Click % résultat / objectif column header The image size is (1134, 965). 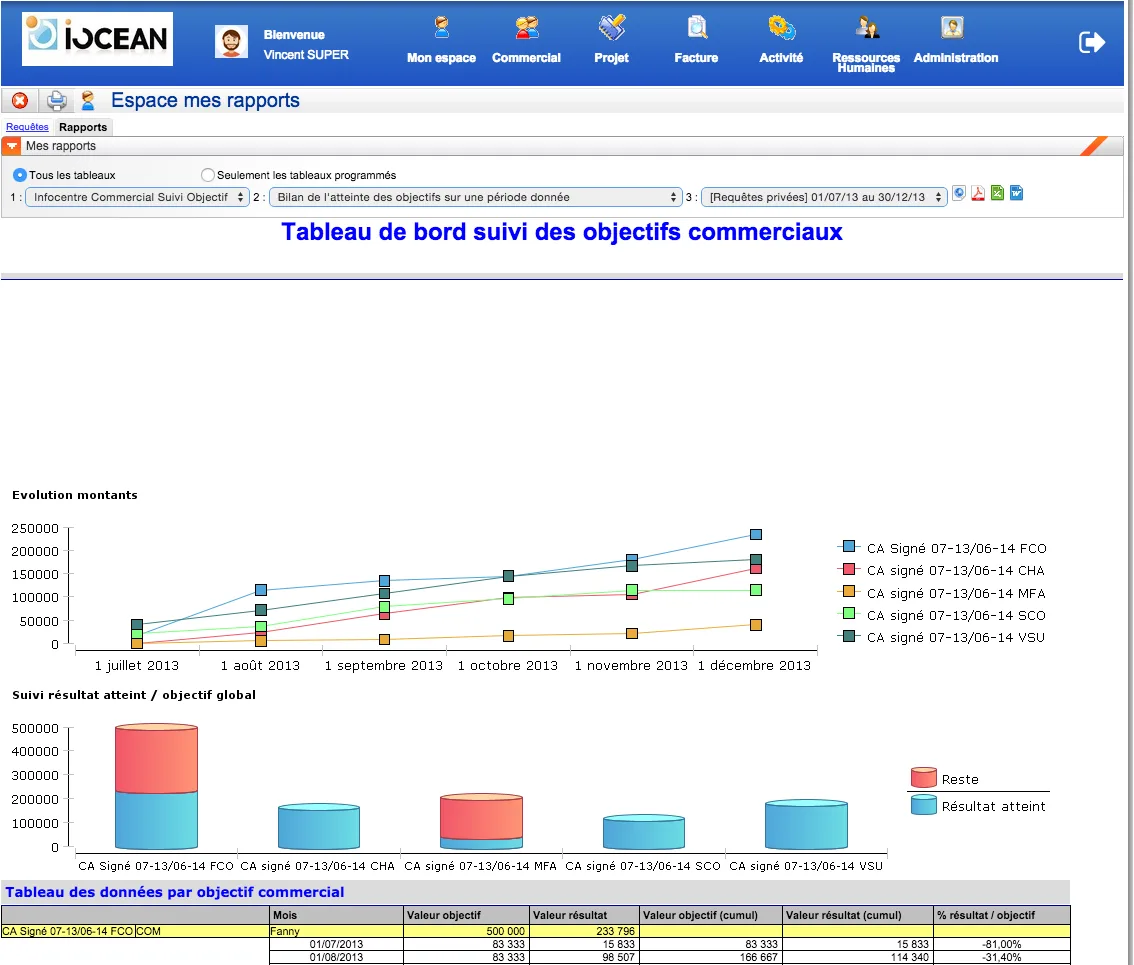(x=1002, y=915)
